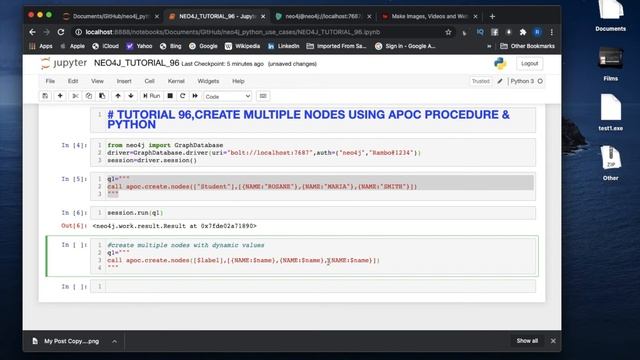This screenshot has height=360, width=640.
Task: Rename notebook title NEO4J_TUTORIAL_96
Action: 136,63
